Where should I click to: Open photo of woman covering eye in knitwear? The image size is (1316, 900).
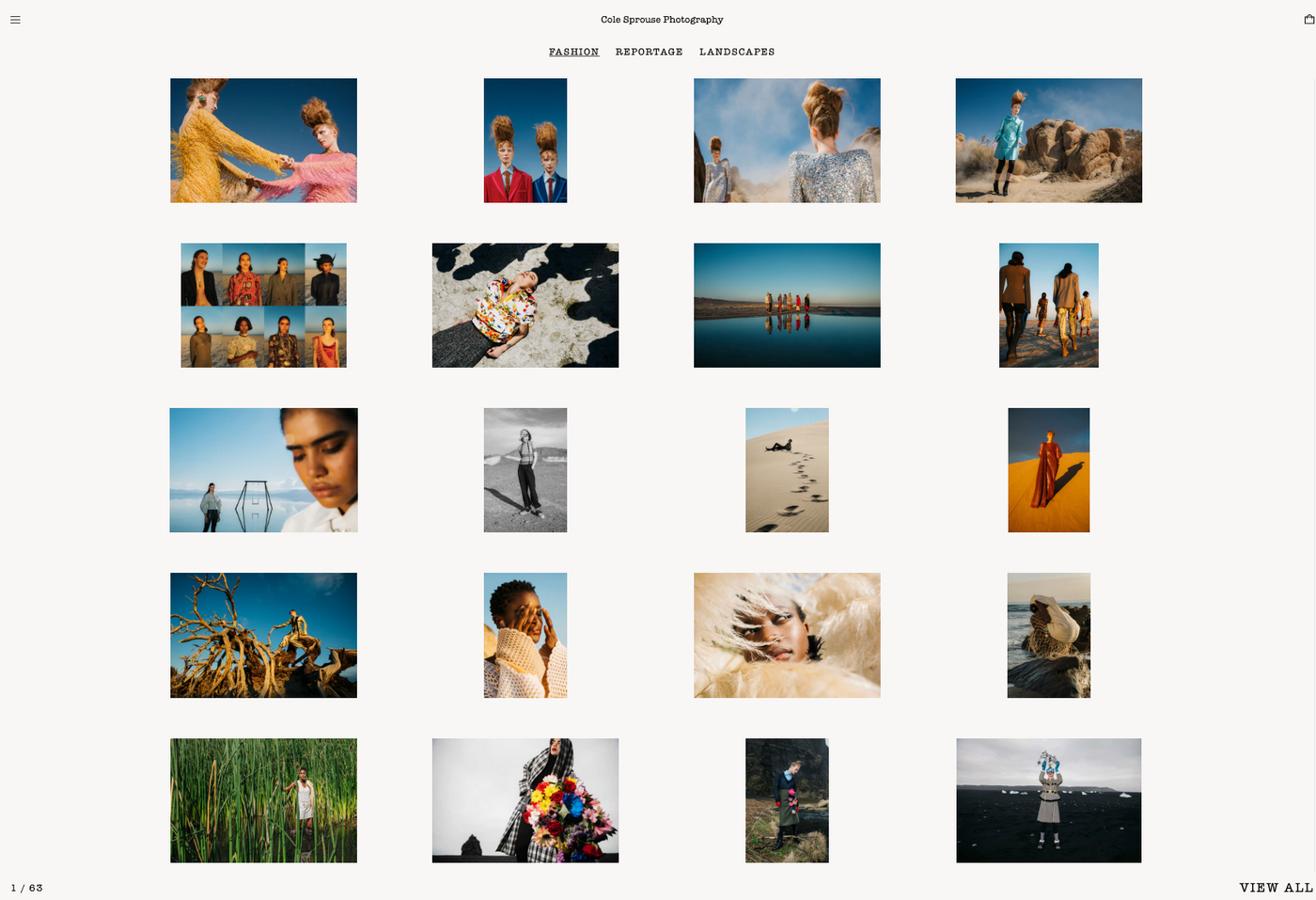525,636
